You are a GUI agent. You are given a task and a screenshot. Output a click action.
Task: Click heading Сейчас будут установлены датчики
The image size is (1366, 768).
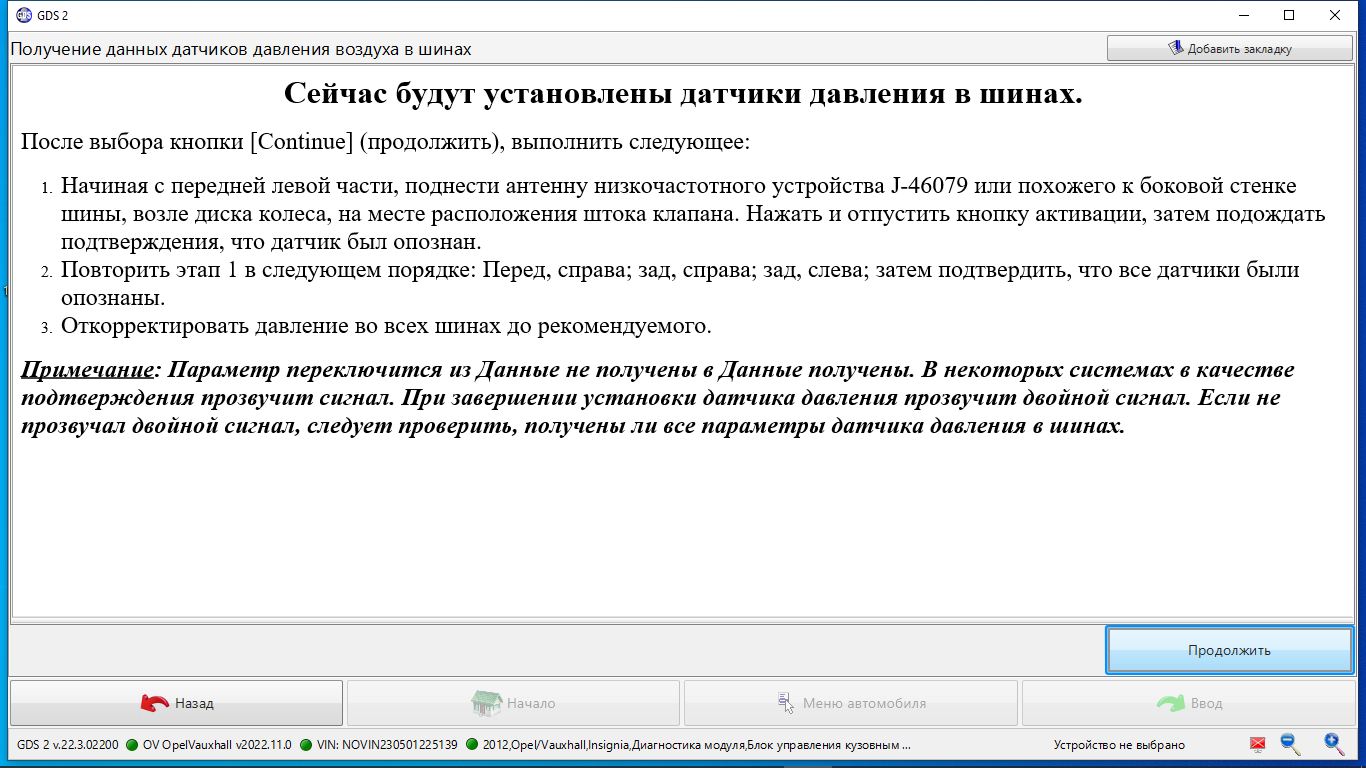point(683,94)
